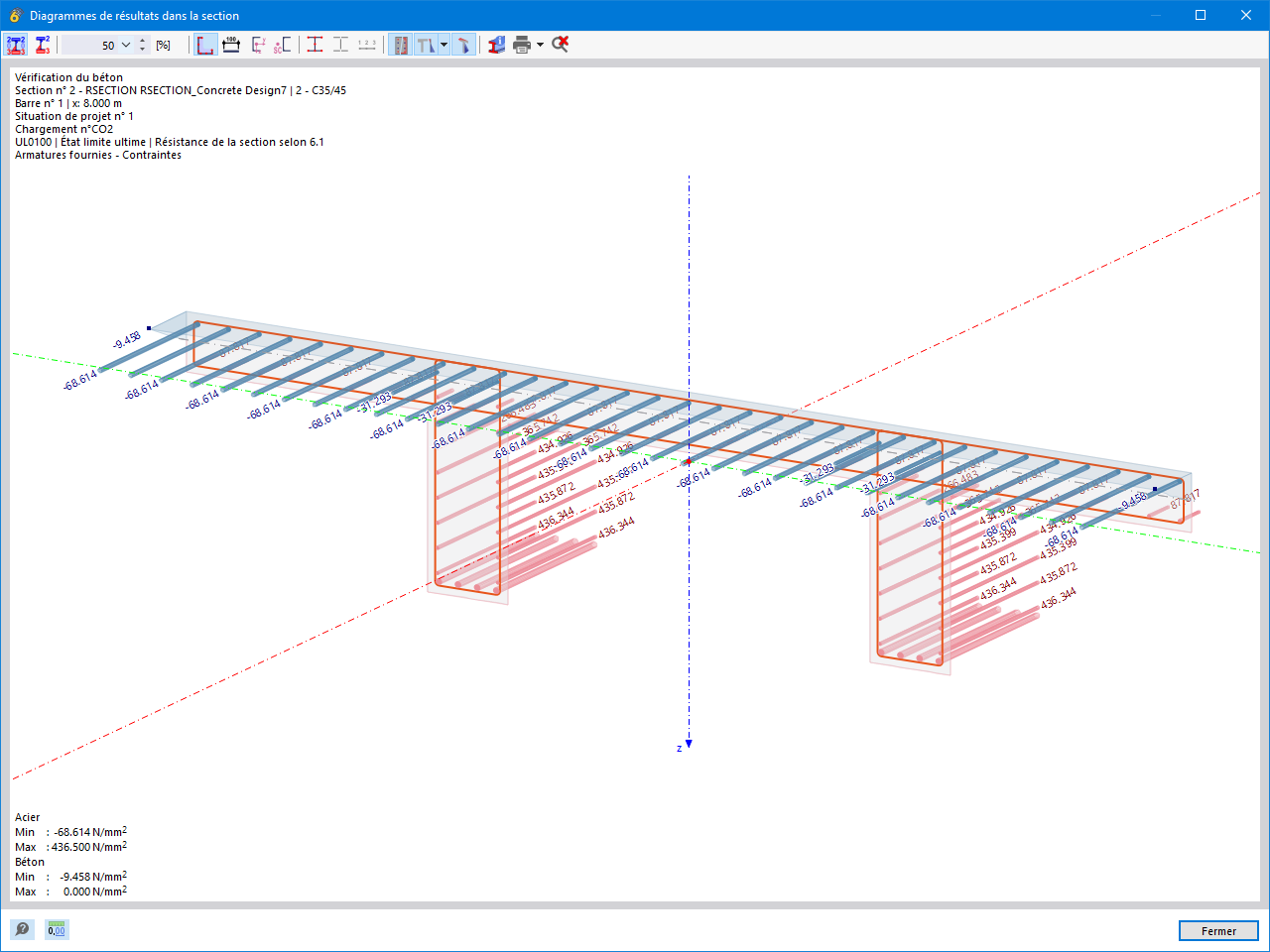Click the [%] unit label in toolbar
The width and height of the screenshot is (1270, 952).
164,45
